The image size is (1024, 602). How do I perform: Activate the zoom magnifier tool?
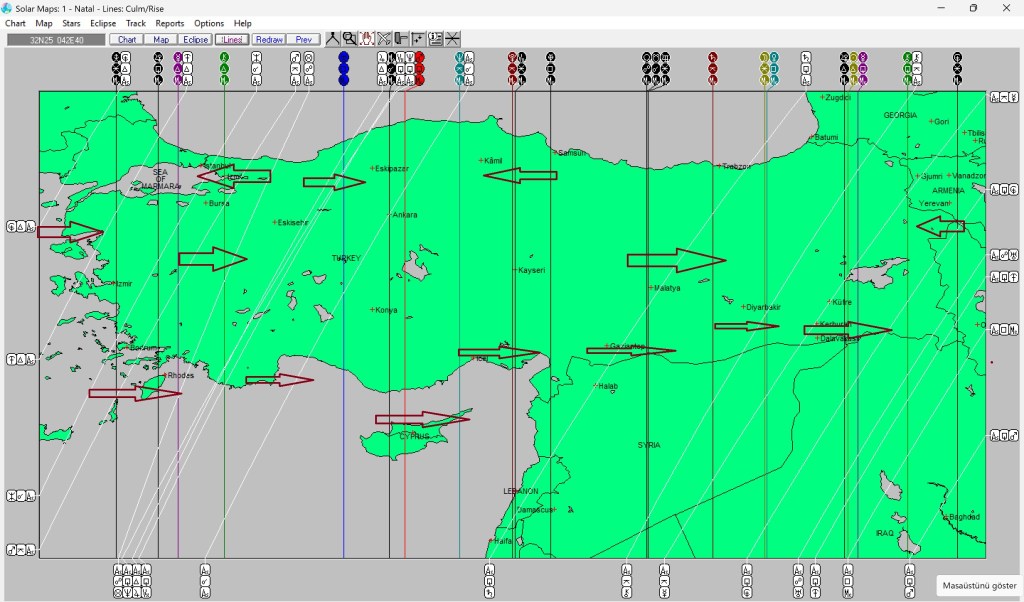pos(349,39)
